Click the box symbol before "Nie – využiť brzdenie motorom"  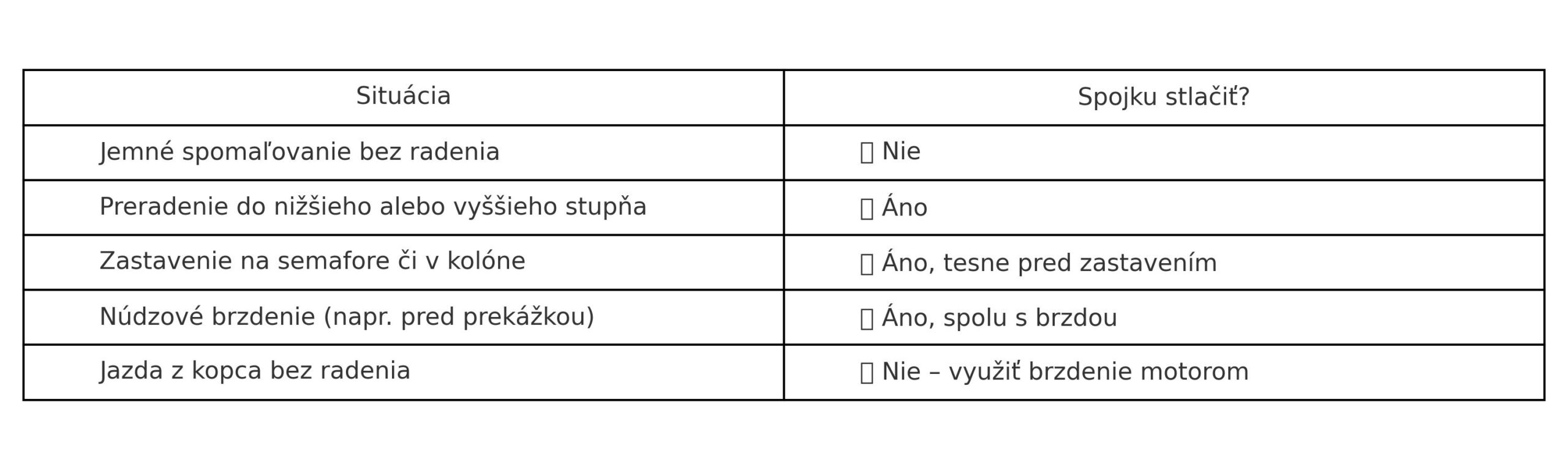coord(867,373)
